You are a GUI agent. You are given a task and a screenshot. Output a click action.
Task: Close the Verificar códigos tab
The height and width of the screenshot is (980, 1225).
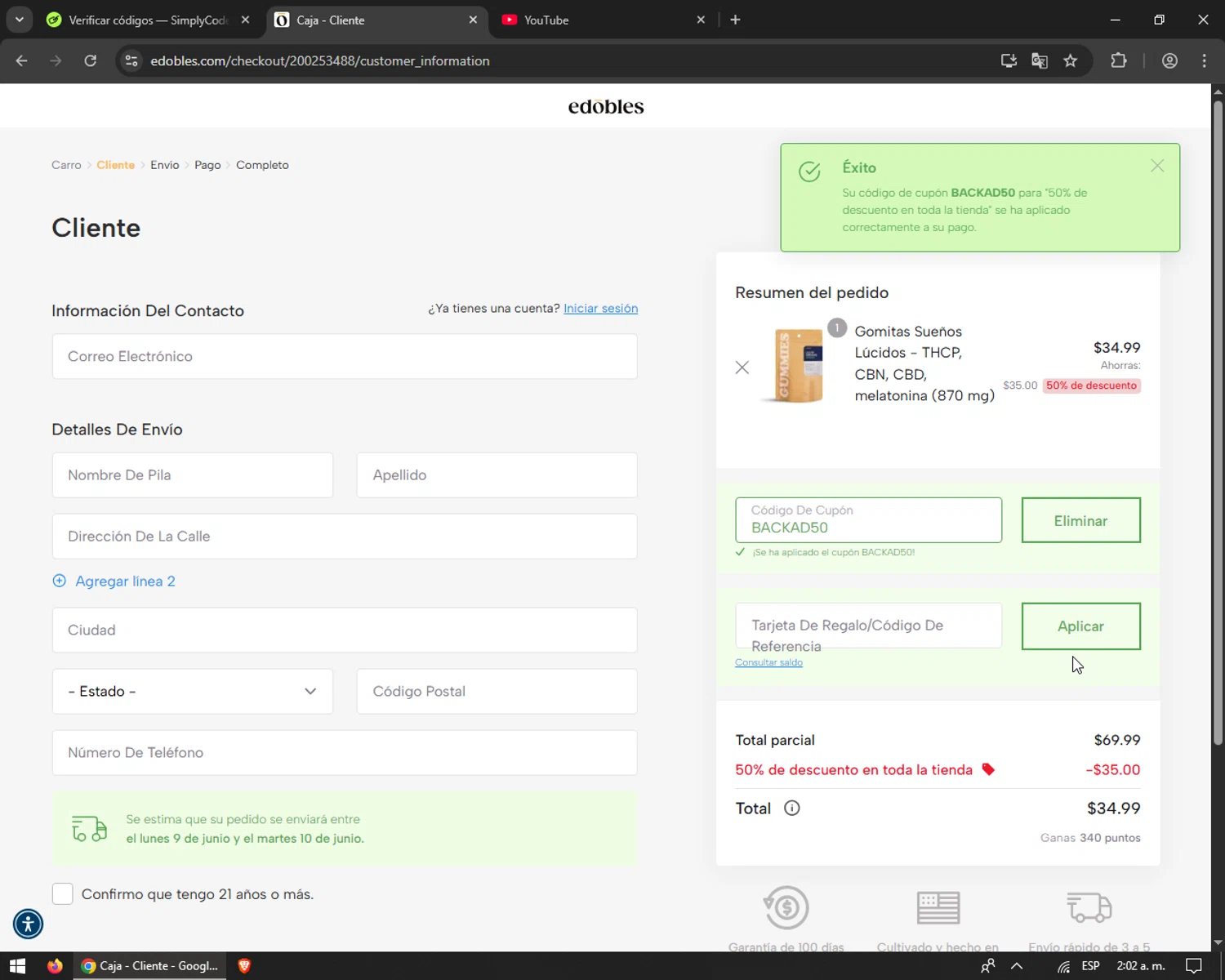(x=245, y=20)
